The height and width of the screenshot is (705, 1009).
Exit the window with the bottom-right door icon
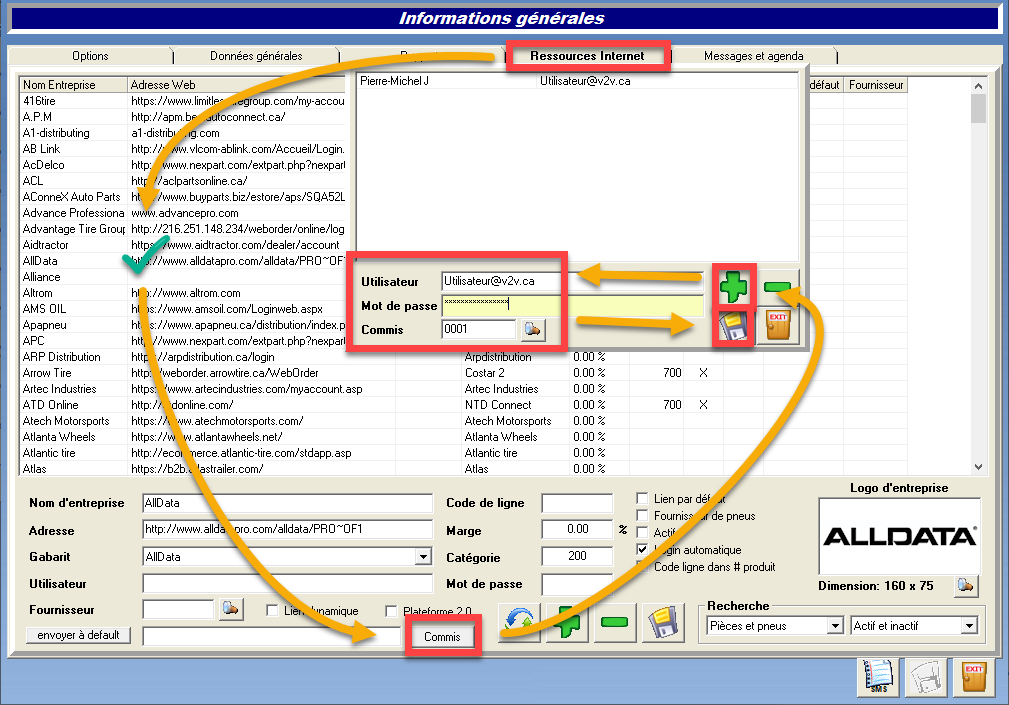pyautogui.click(x=974, y=677)
